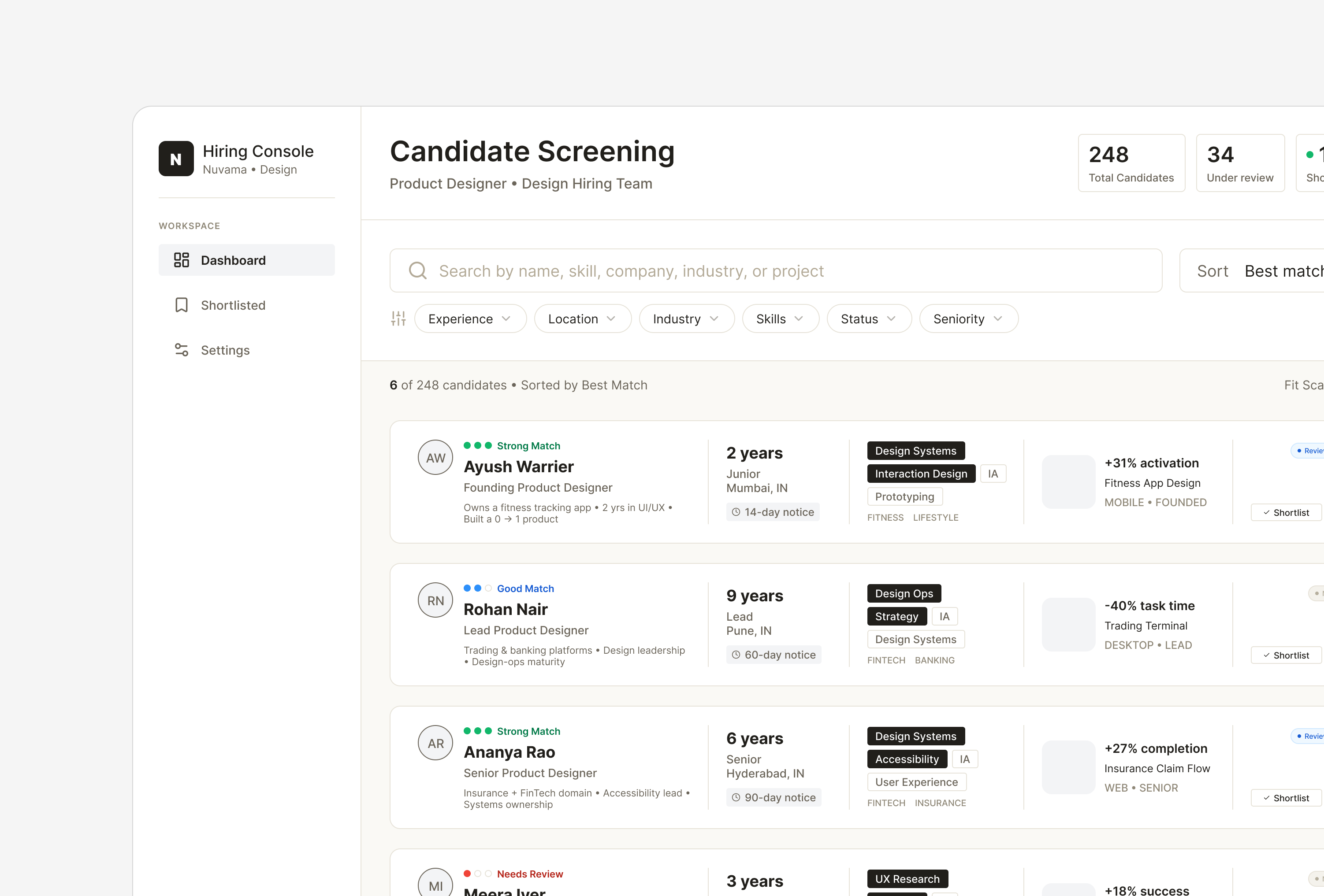The image size is (1324, 896).
Task: Click the Interaction Design skill tag
Action: point(921,474)
